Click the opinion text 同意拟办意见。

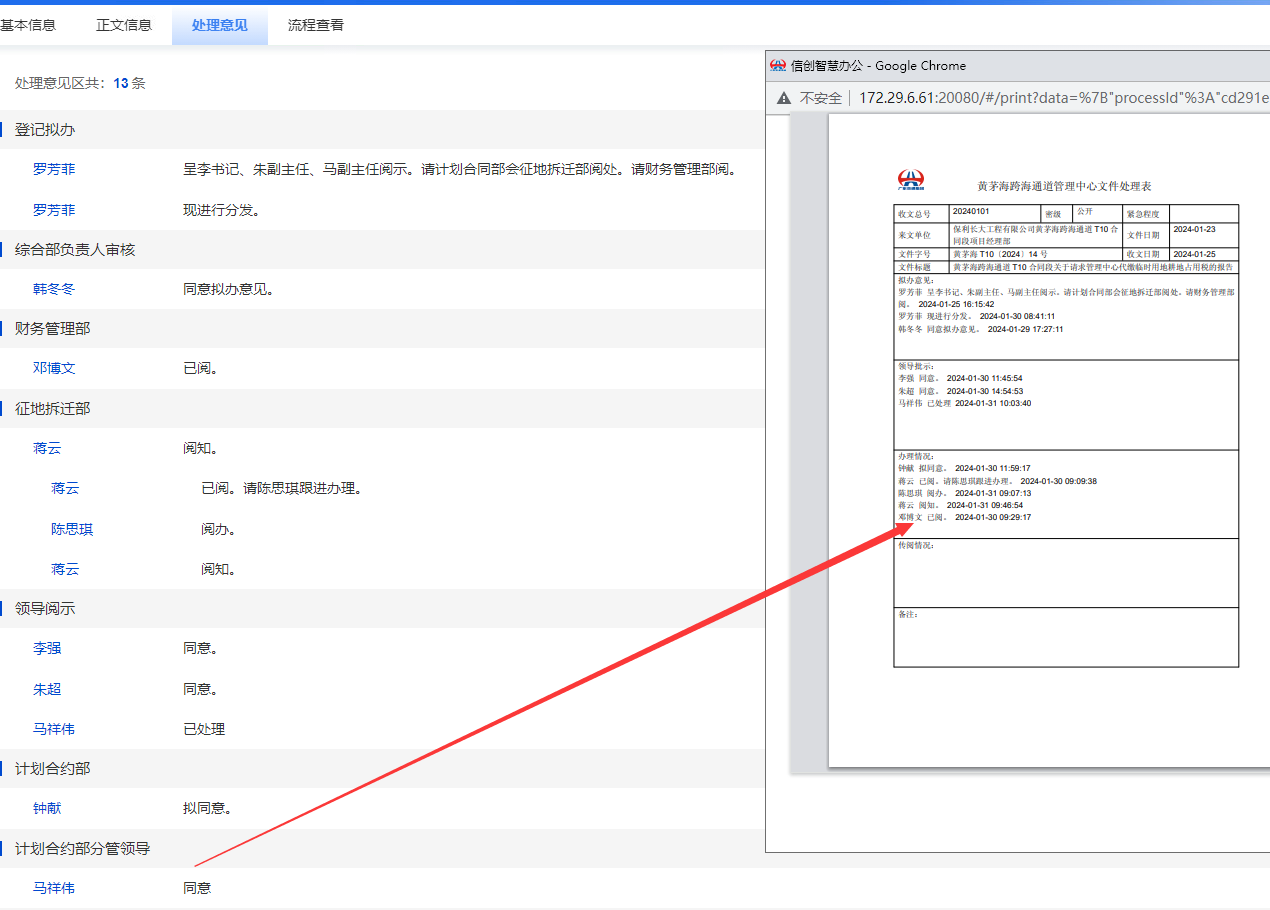(x=228, y=289)
